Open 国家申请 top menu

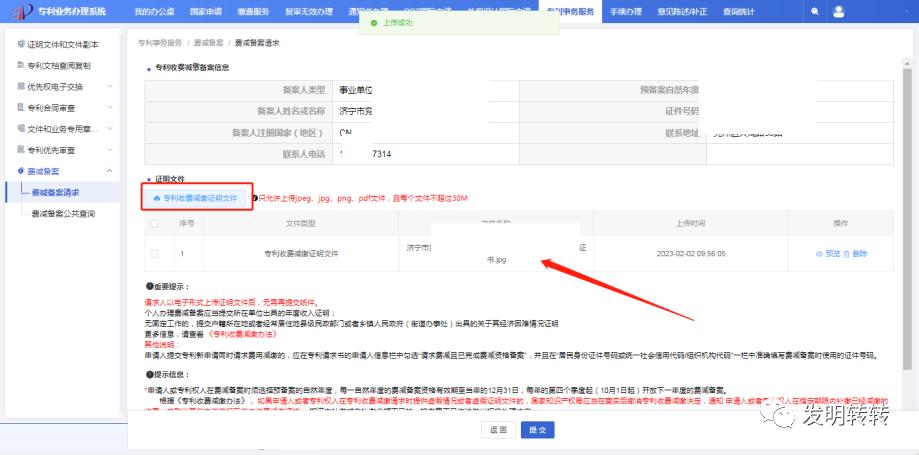(x=206, y=12)
